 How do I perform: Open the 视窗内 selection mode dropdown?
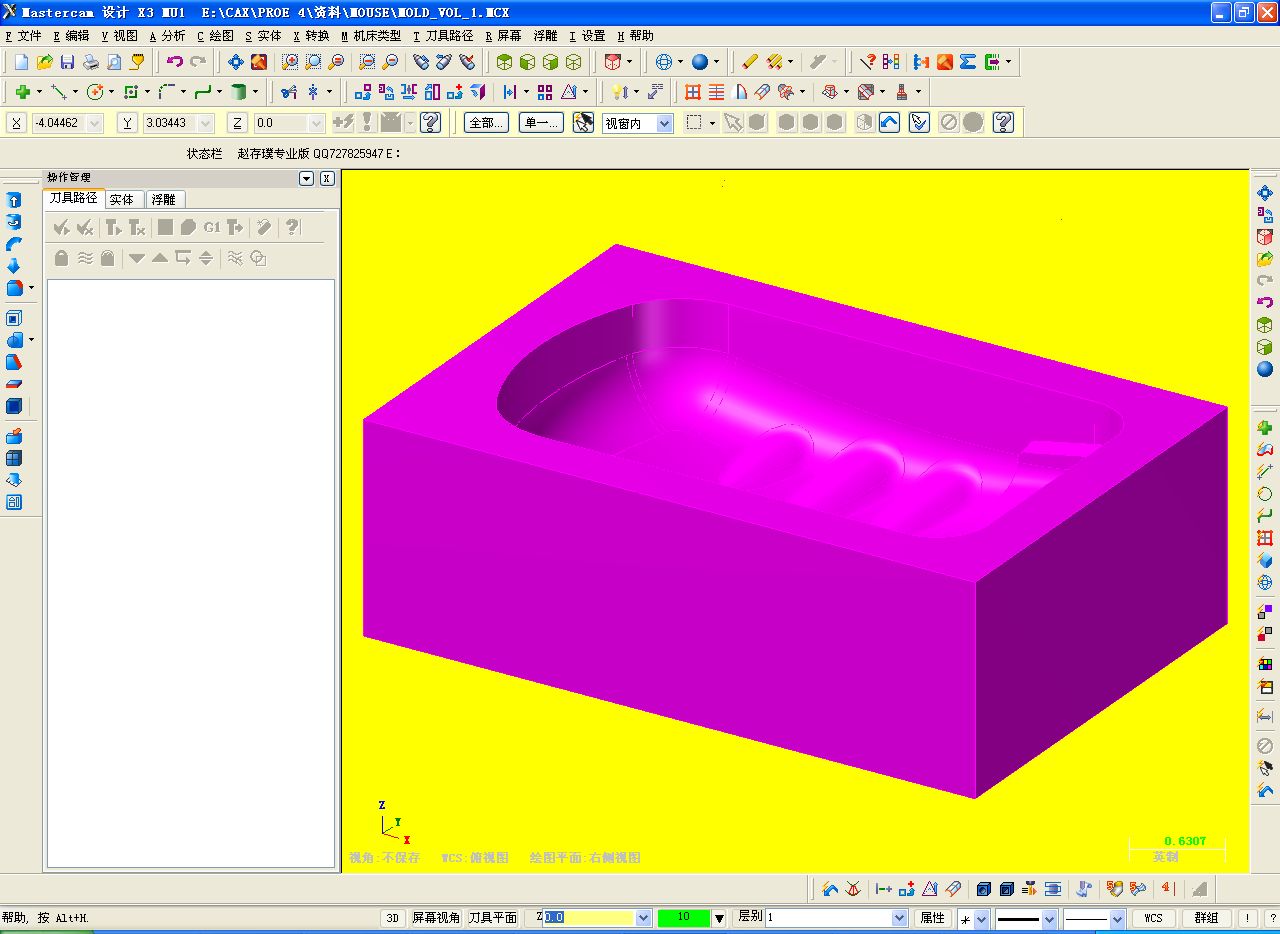(664, 123)
